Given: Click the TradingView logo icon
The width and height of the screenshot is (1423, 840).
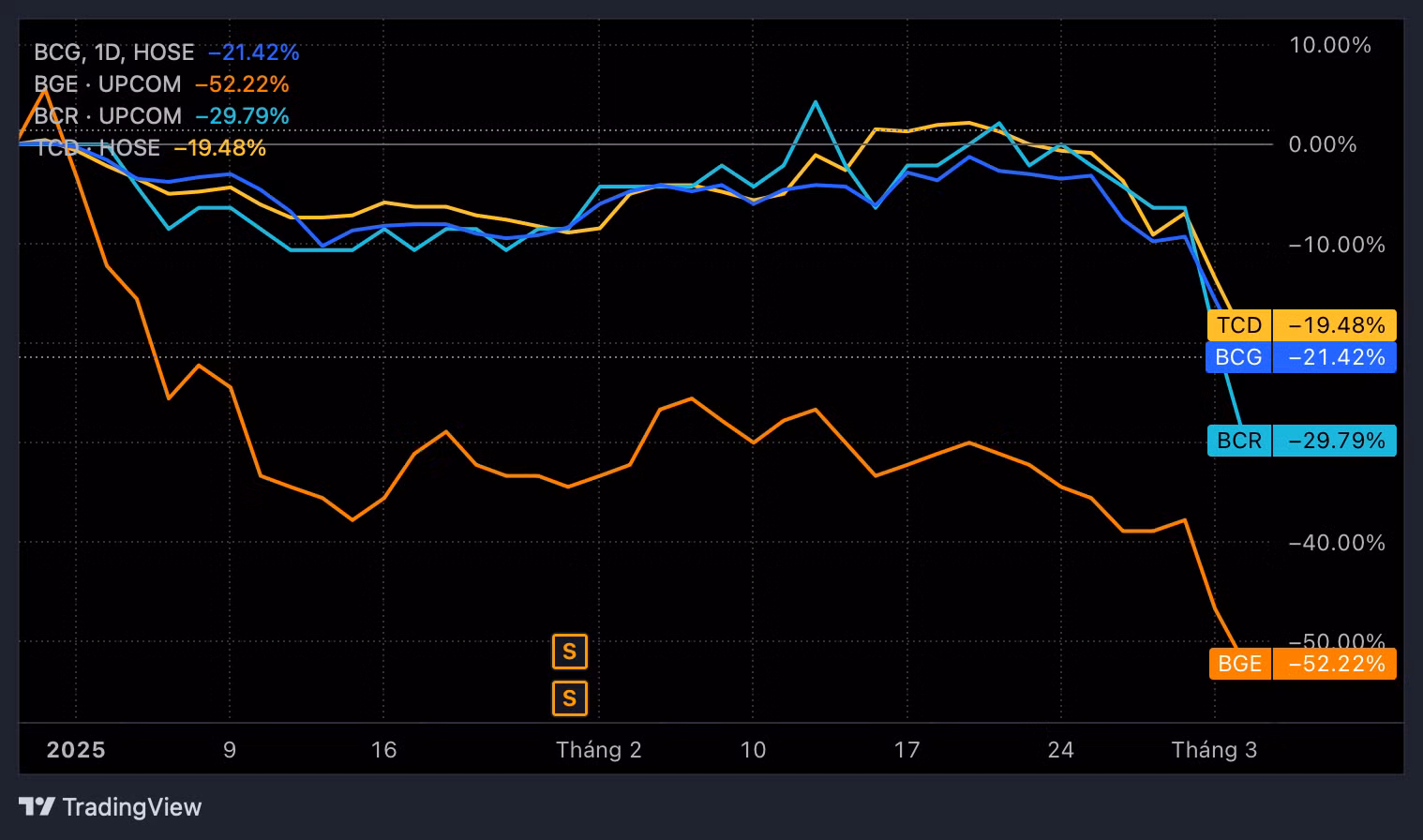Looking at the screenshot, I should pyautogui.click(x=37, y=807).
